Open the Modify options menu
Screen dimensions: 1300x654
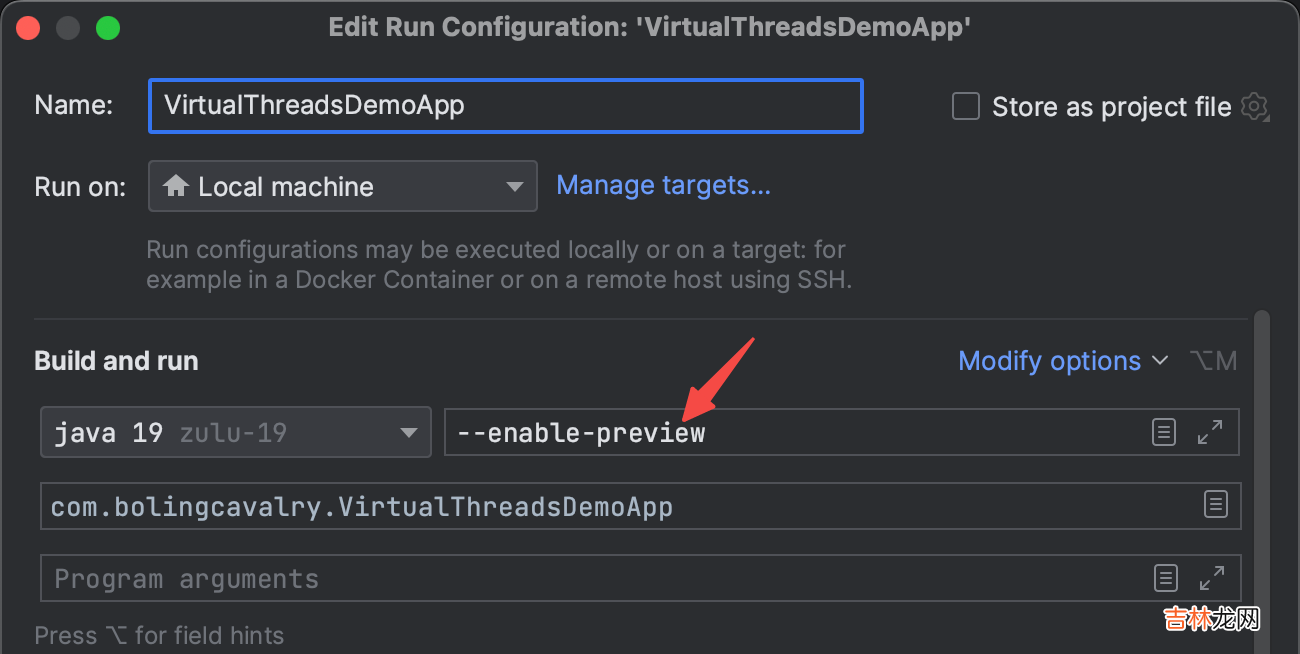point(1049,361)
